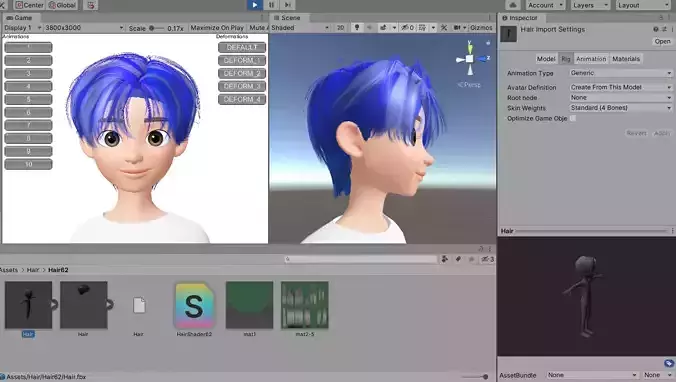676x382 pixels.
Task: Toggle scene lighting lightbulb icon
Action: (x=357, y=27)
